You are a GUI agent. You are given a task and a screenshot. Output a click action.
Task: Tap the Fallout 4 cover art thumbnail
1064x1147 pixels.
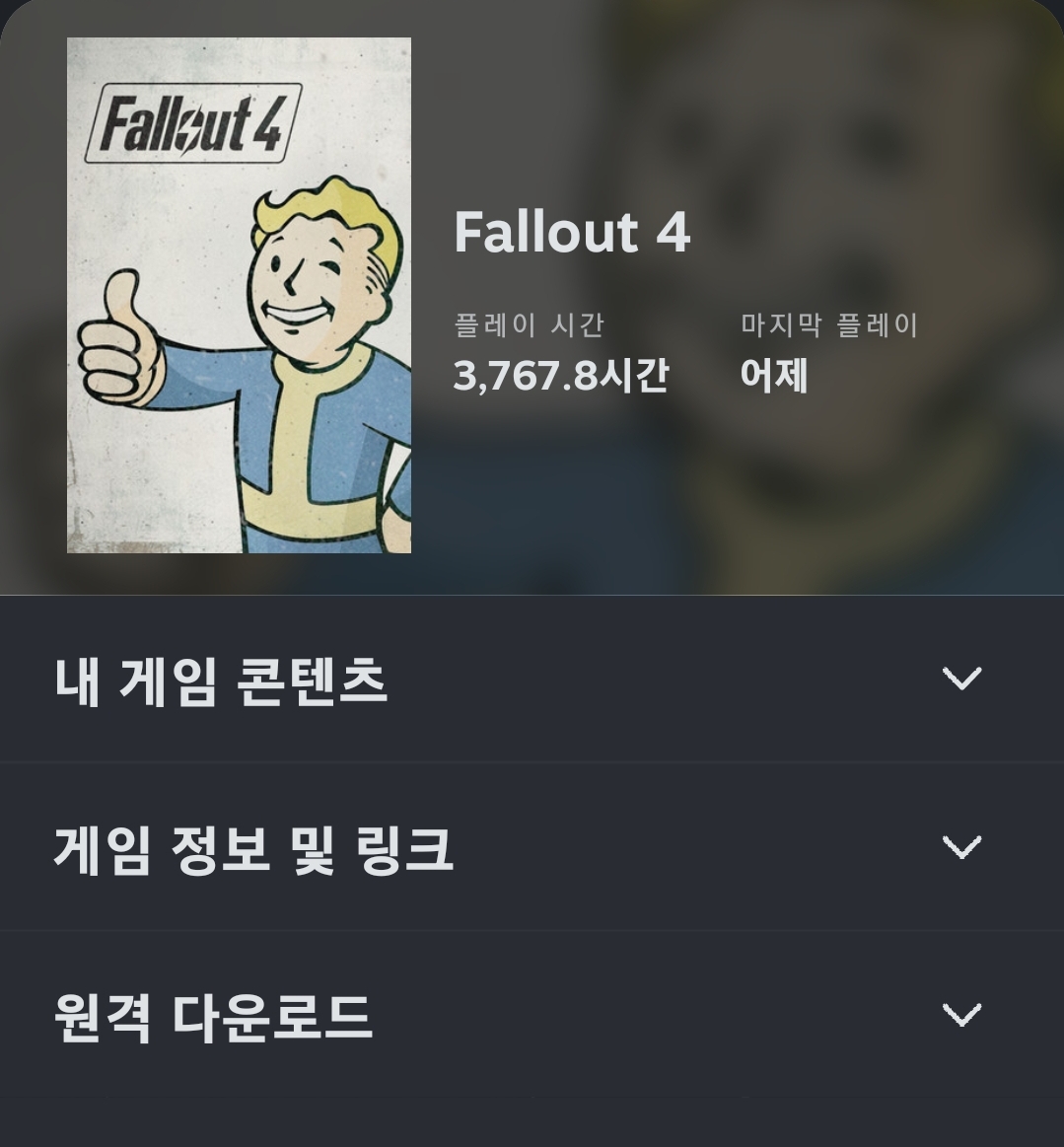(x=239, y=296)
